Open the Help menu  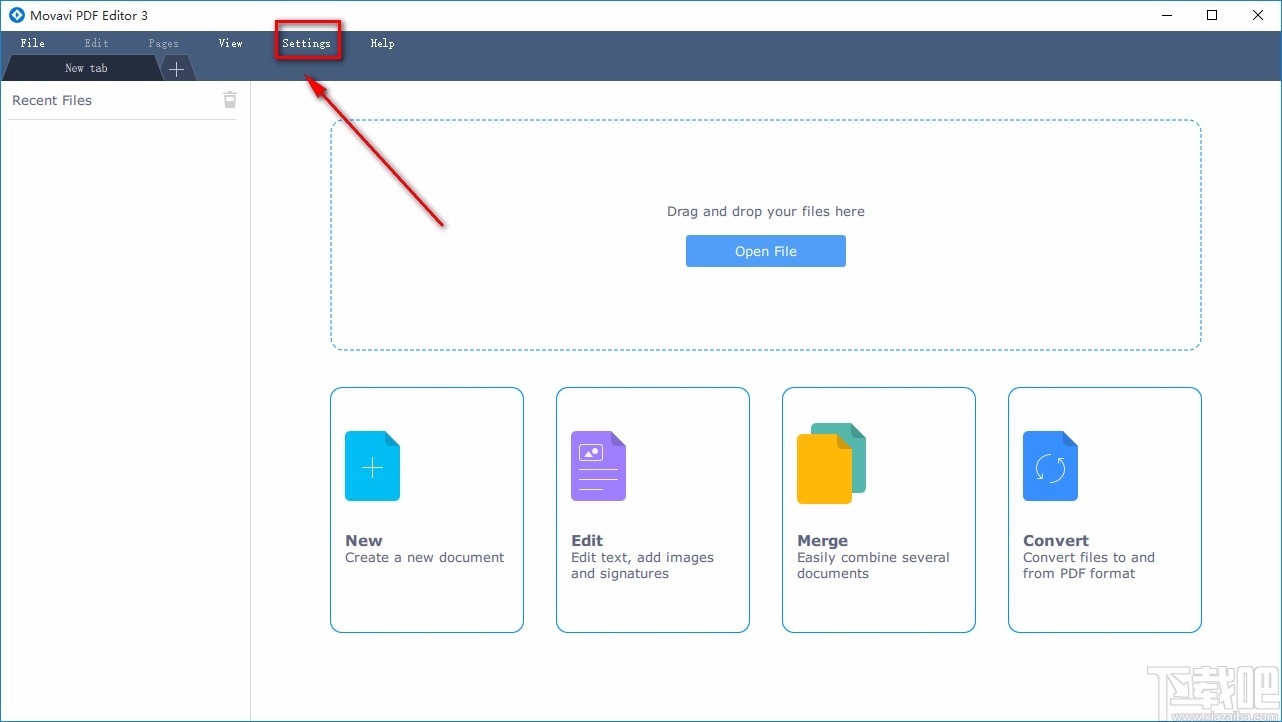[x=382, y=43]
